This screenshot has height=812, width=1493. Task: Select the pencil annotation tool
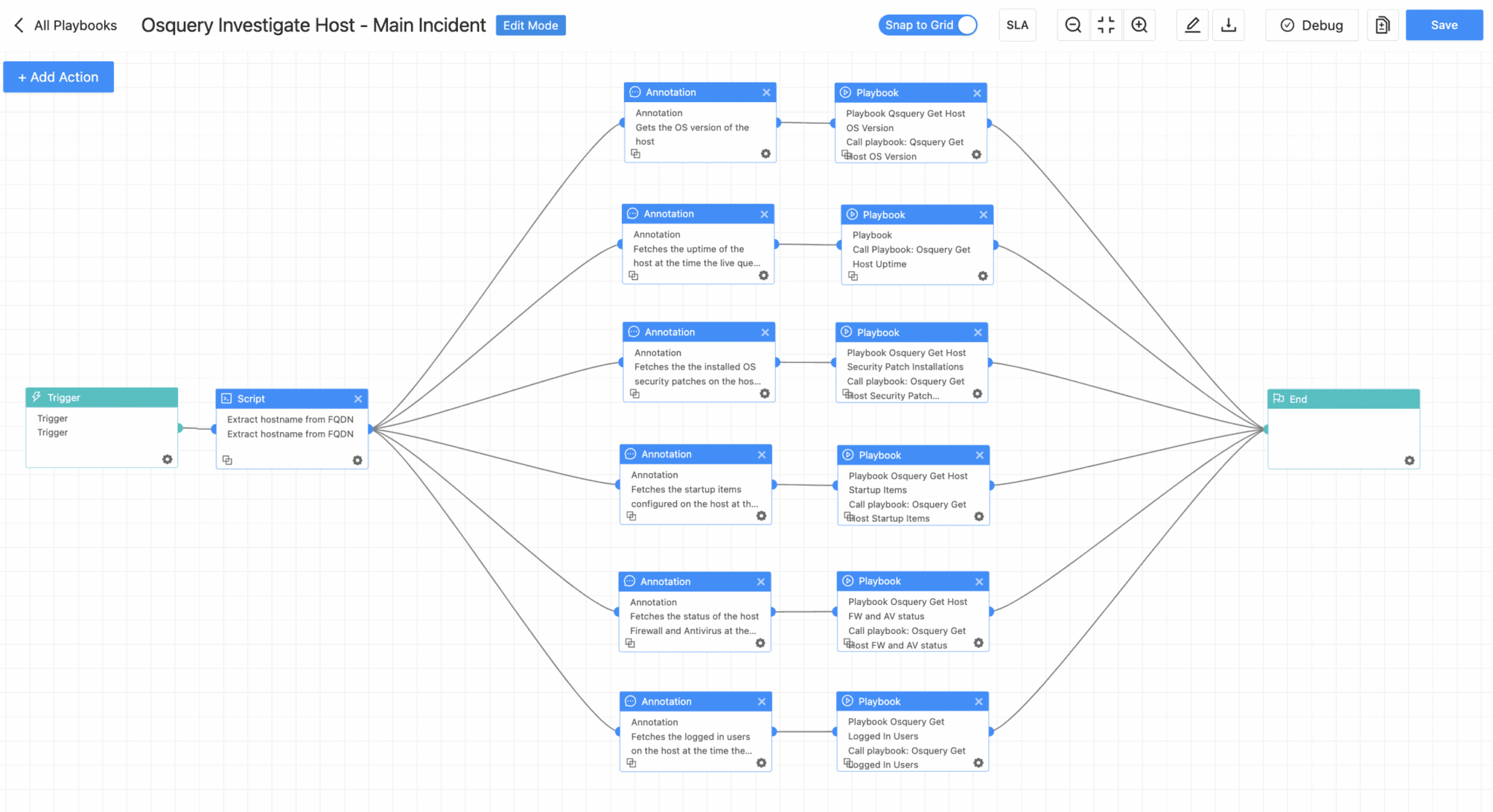point(1193,25)
